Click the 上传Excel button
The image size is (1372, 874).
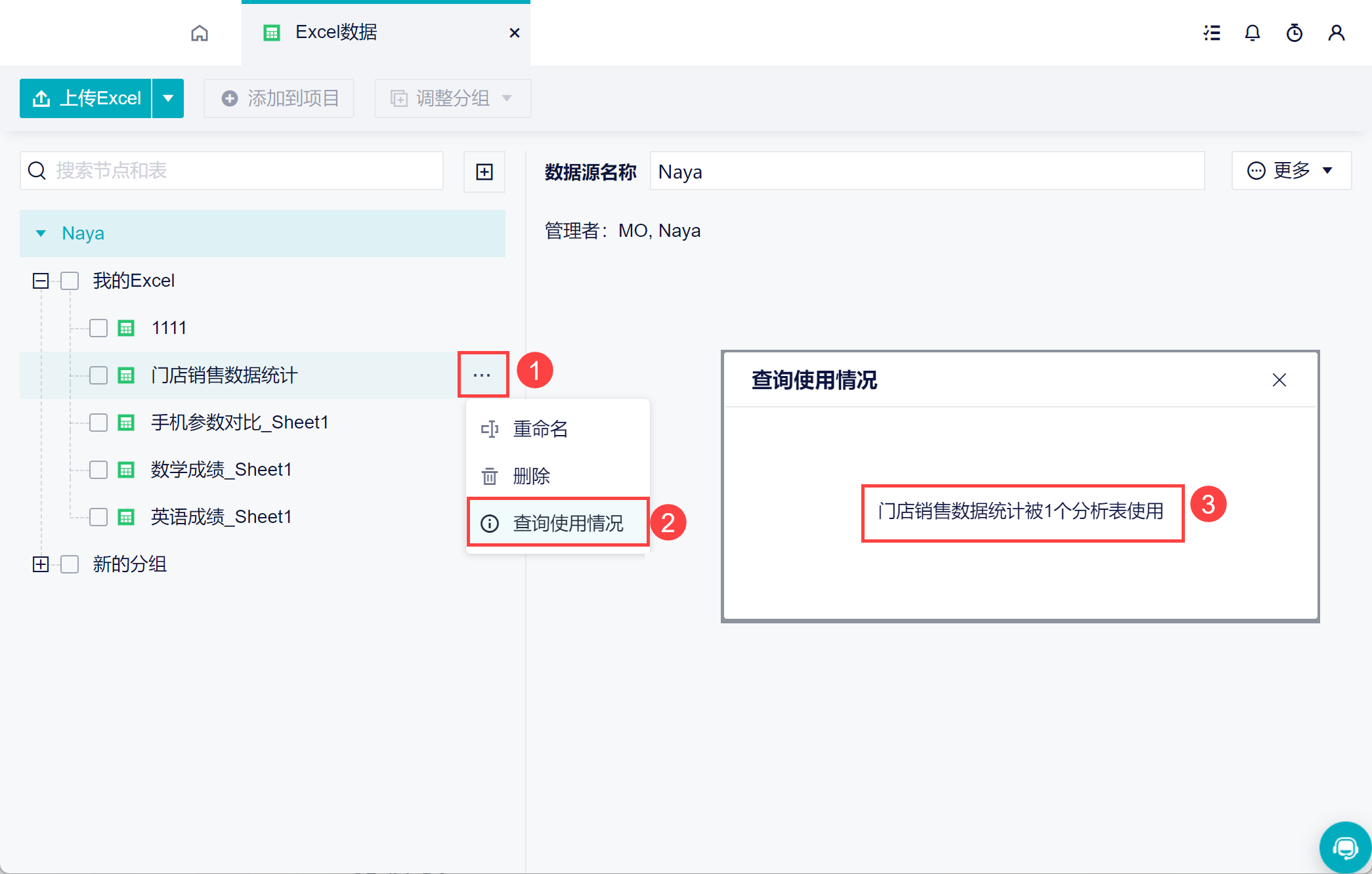click(87, 98)
